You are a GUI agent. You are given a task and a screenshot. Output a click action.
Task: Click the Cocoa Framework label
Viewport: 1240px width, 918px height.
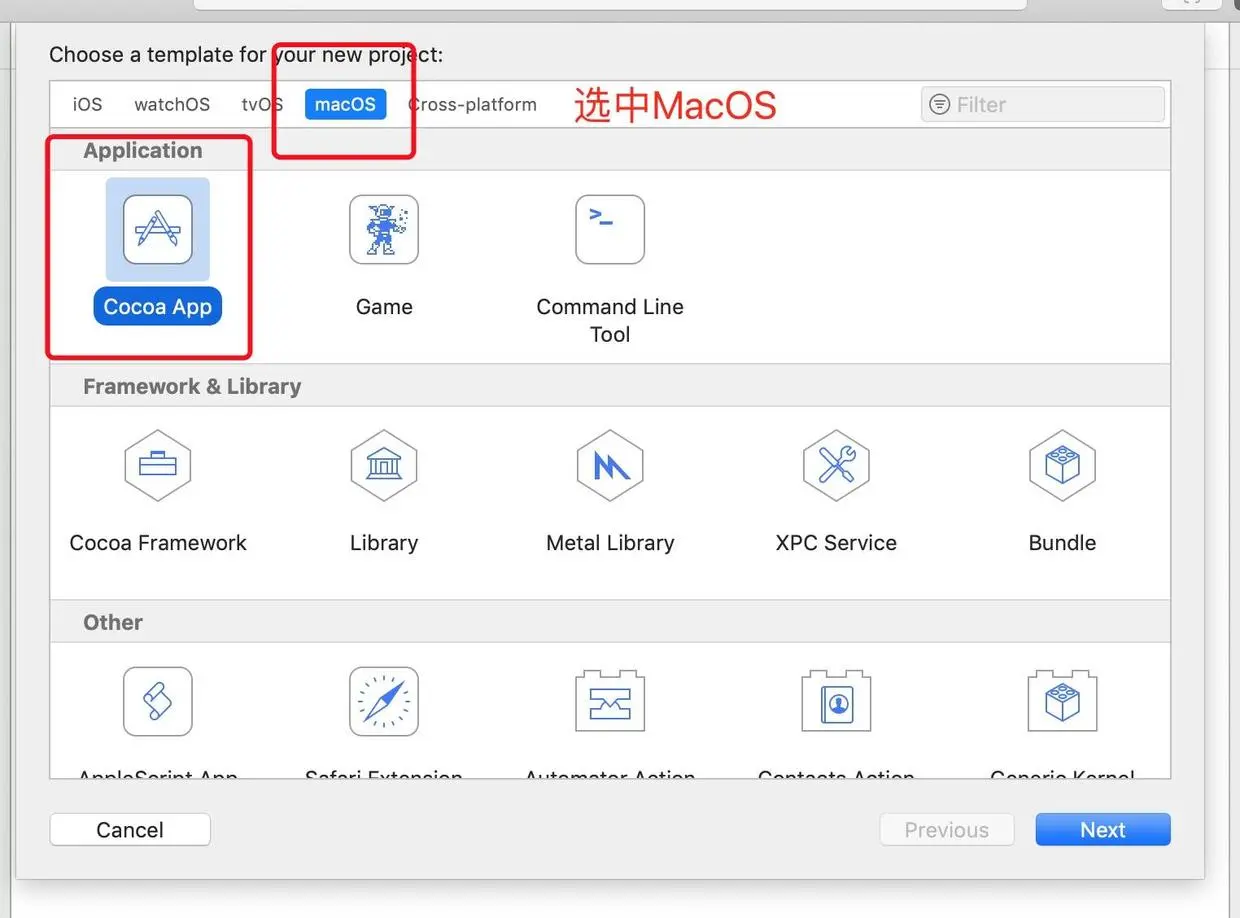click(158, 543)
